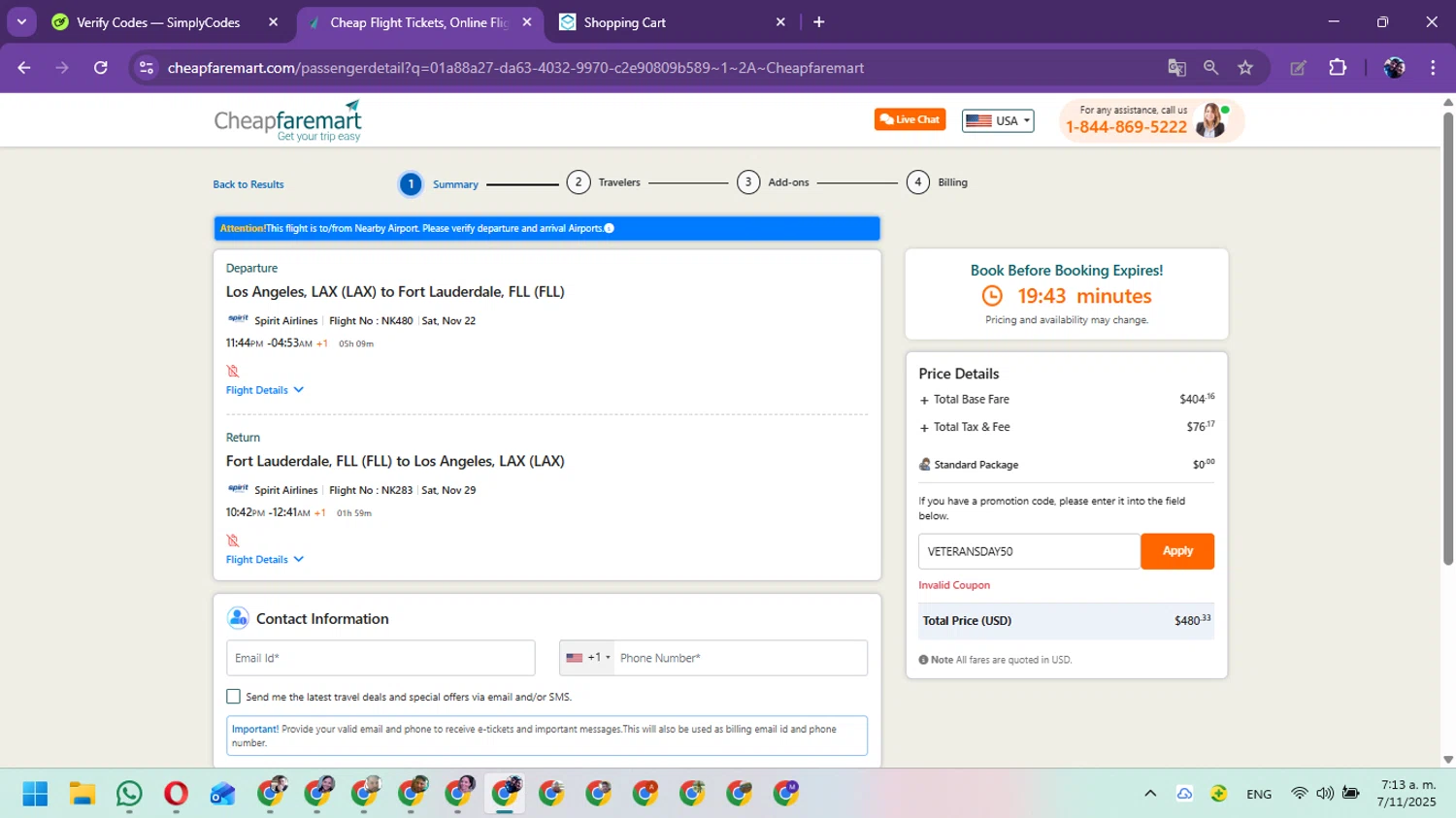
Task: Expand Total Base Fare breakdown
Action: click(x=924, y=400)
